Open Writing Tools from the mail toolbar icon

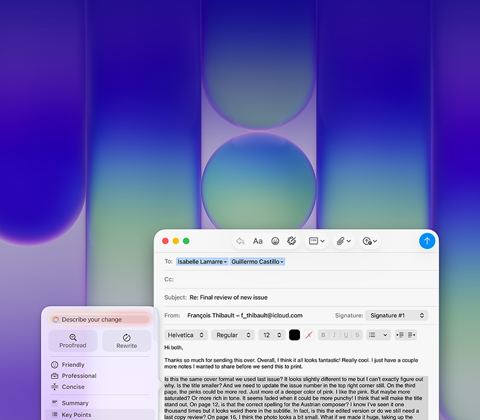click(292, 241)
